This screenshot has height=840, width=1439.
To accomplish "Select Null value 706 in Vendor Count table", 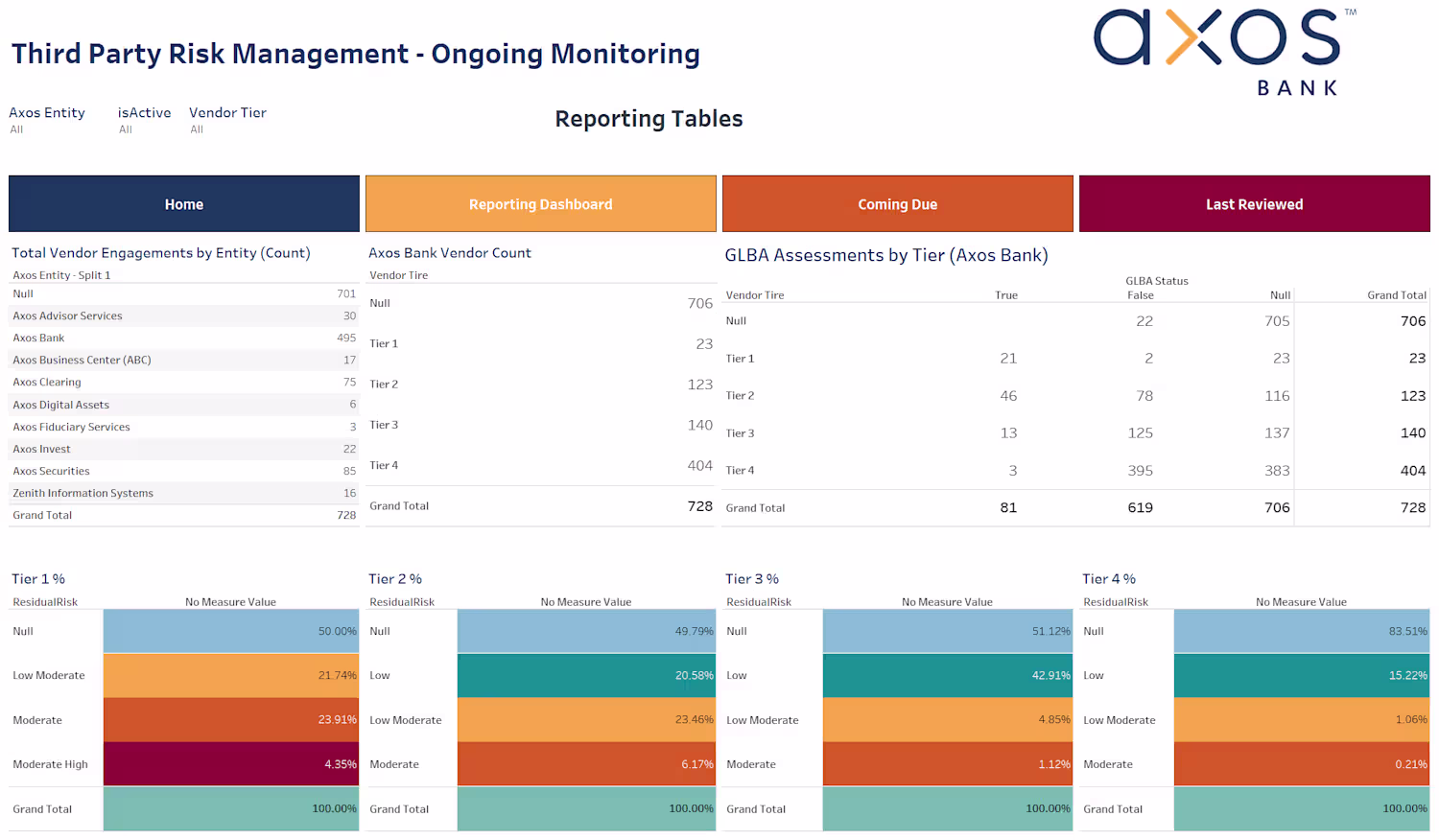I will pos(700,303).
